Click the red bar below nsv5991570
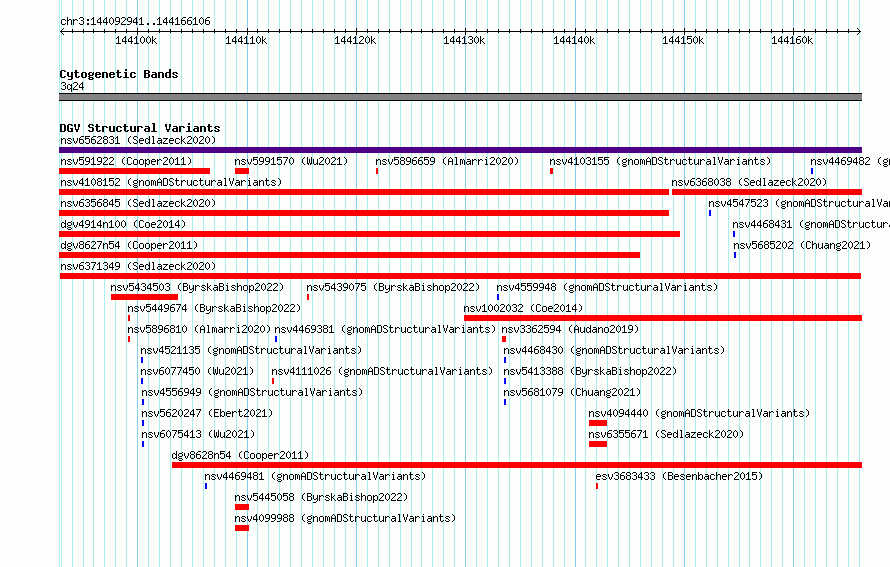The width and height of the screenshot is (890, 567). [x=242, y=171]
